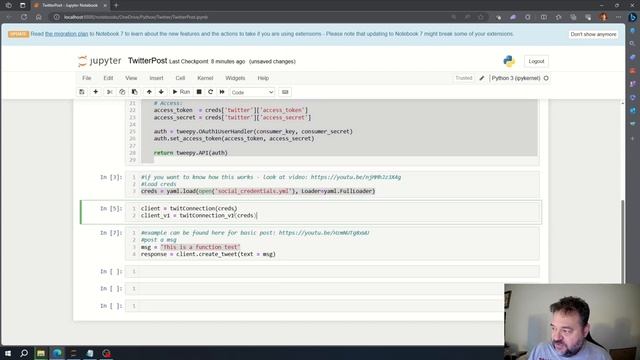Image resolution: width=640 pixels, height=360 pixels.
Task: Open the browser profile avatar
Action: click(x=603, y=17)
